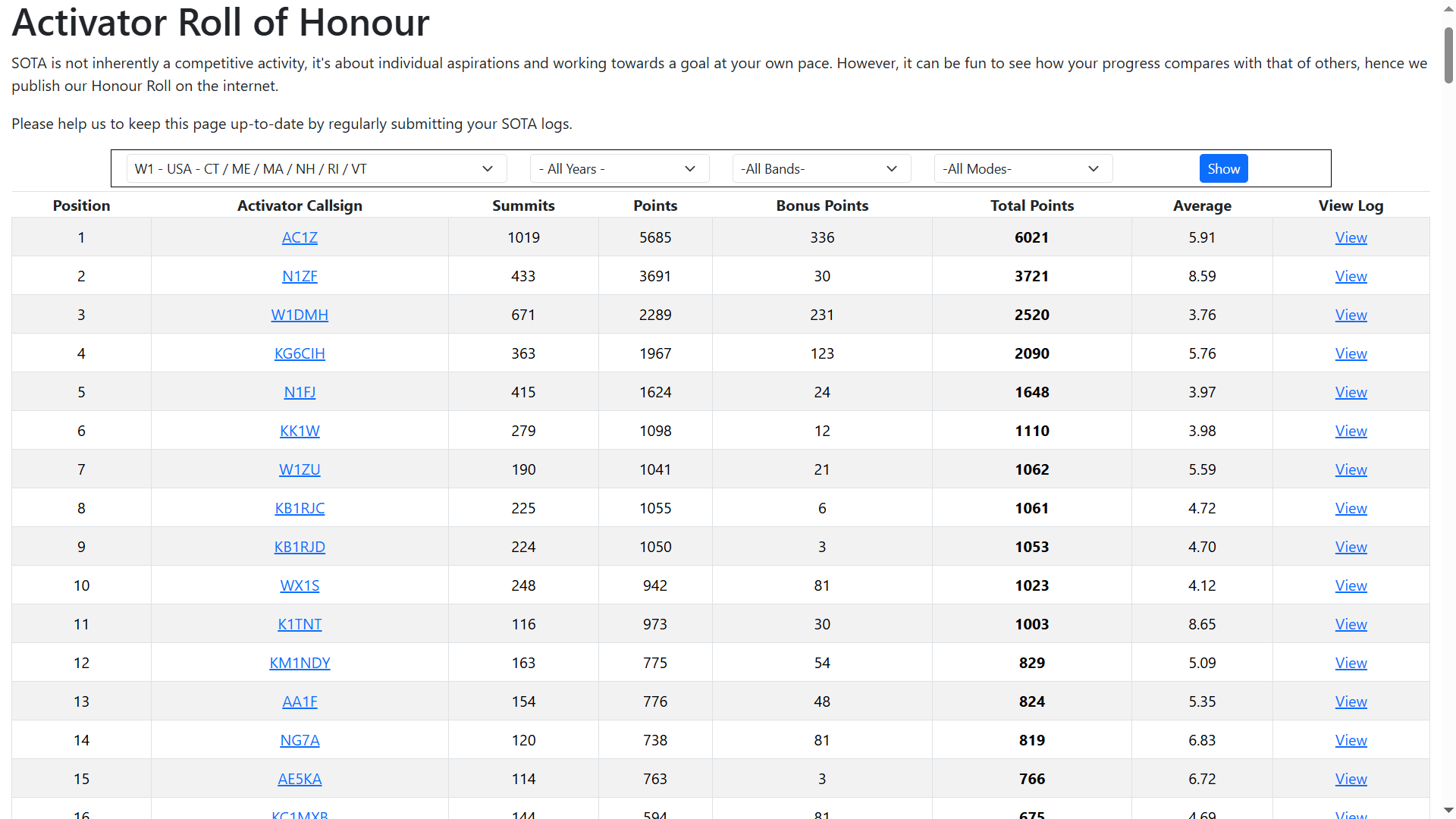1456x819 pixels.
Task: Open the W1 association dropdown
Action: click(315, 168)
